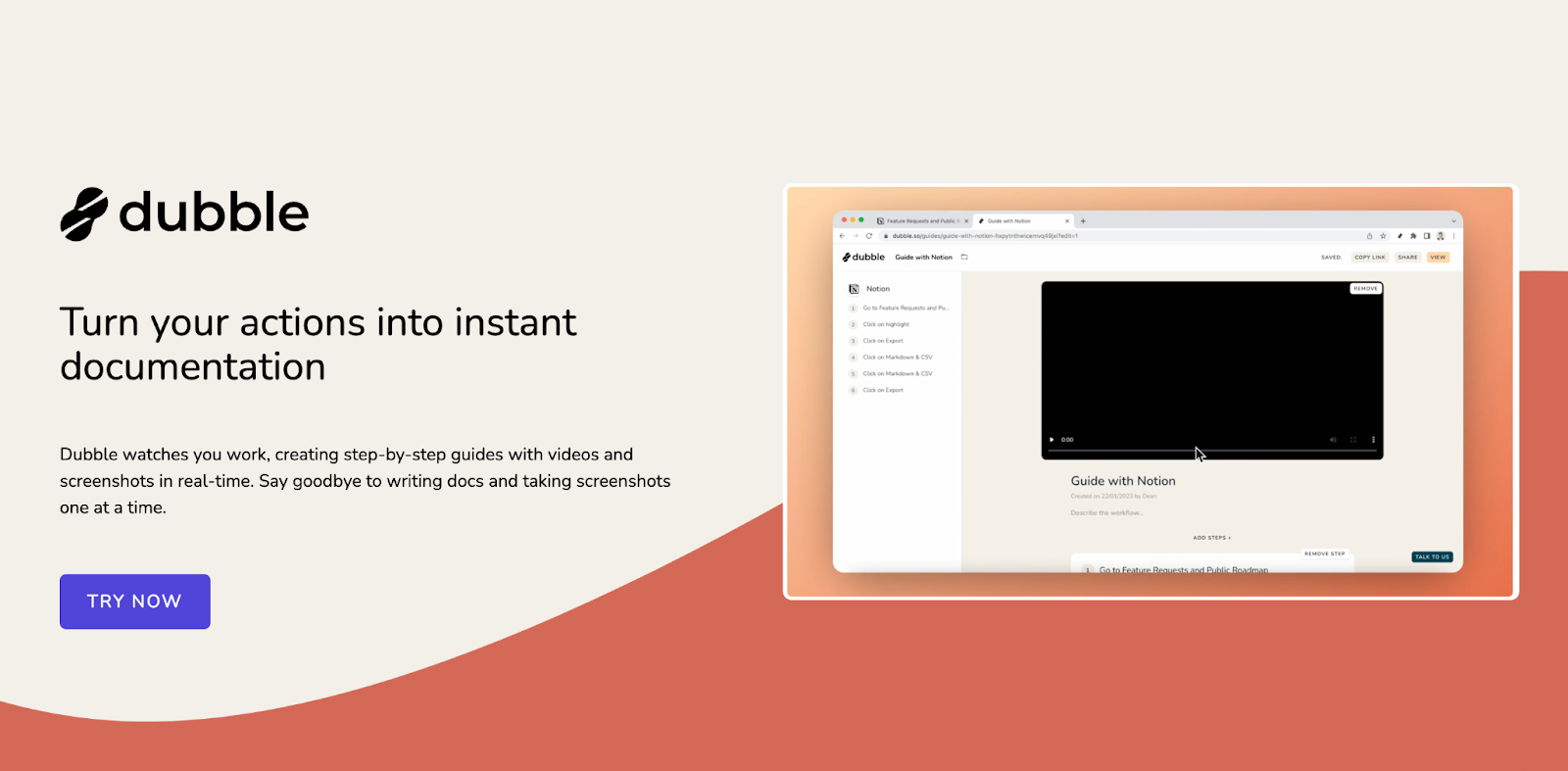
Task: Close the Feature Requests and Public tab
Action: pyautogui.click(x=966, y=221)
